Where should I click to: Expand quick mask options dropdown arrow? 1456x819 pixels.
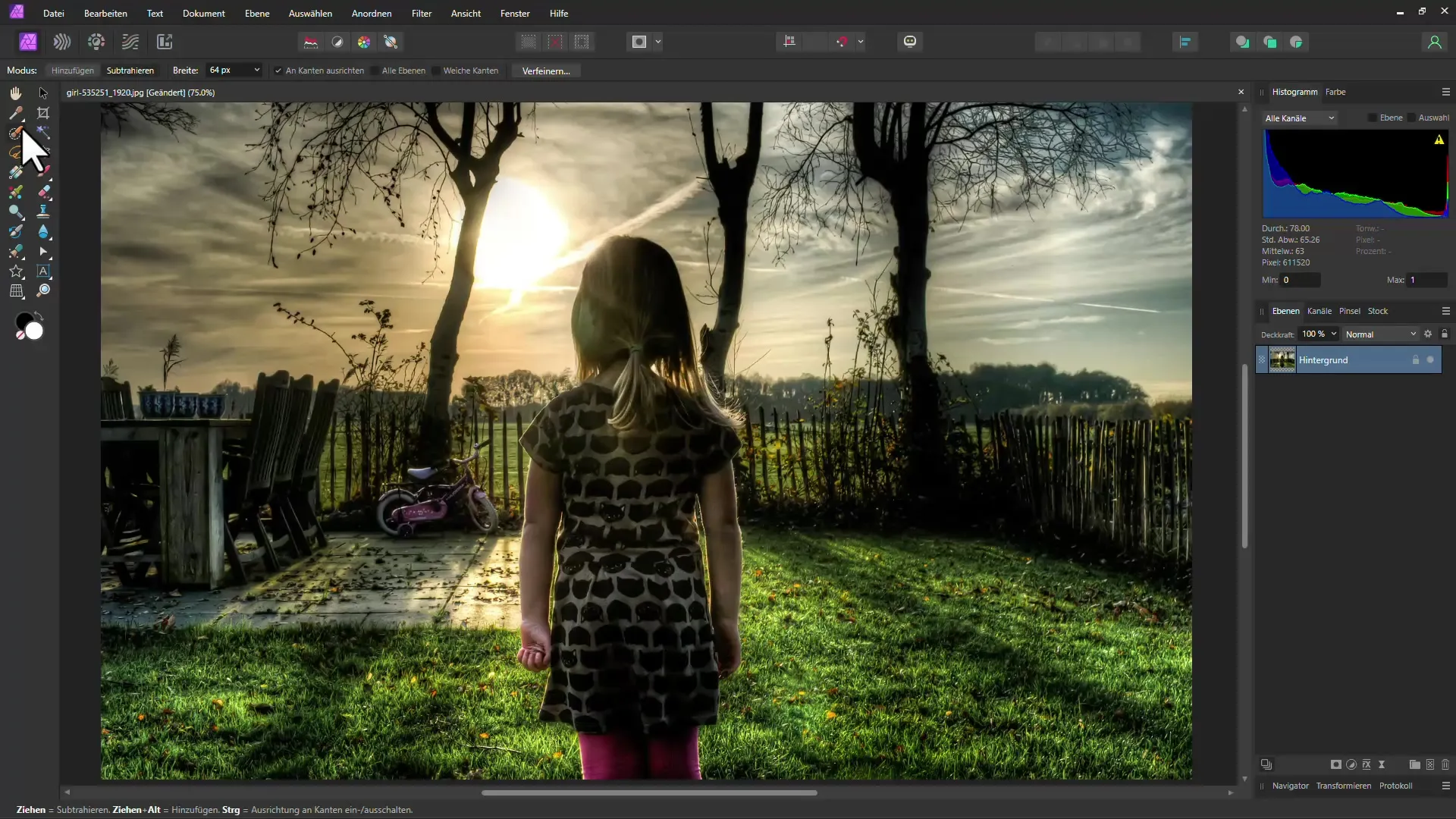(658, 42)
